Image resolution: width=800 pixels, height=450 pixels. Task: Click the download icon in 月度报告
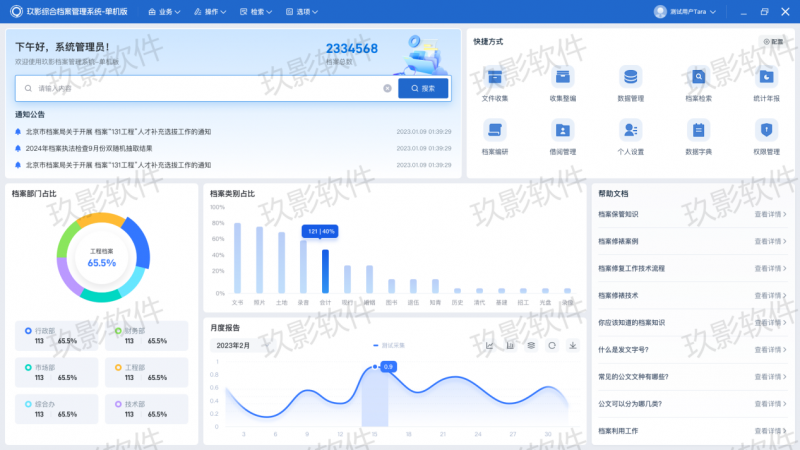point(573,345)
